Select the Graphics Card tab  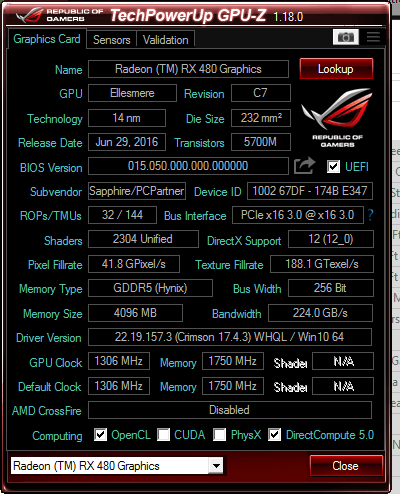coord(47,39)
